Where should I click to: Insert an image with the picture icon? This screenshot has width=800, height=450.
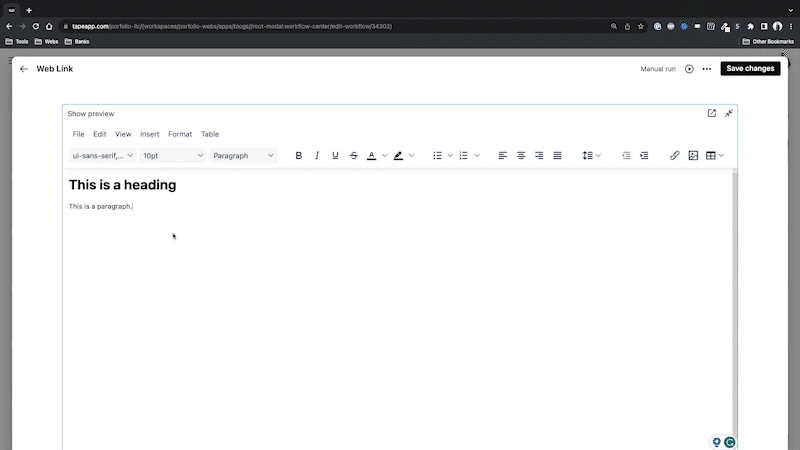(693, 156)
